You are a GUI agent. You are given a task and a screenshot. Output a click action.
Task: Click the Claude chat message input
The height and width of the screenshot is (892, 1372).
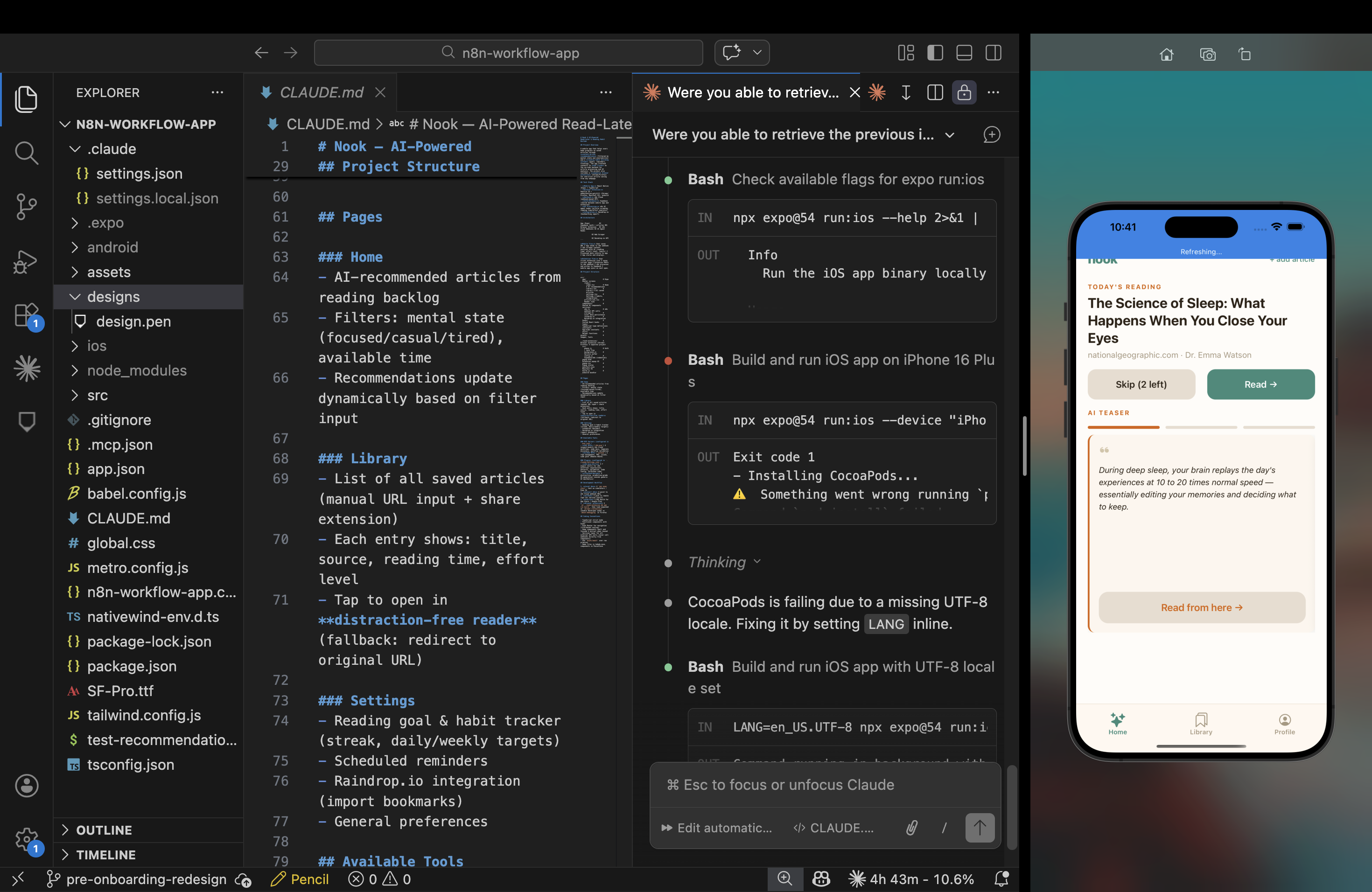tap(825, 785)
